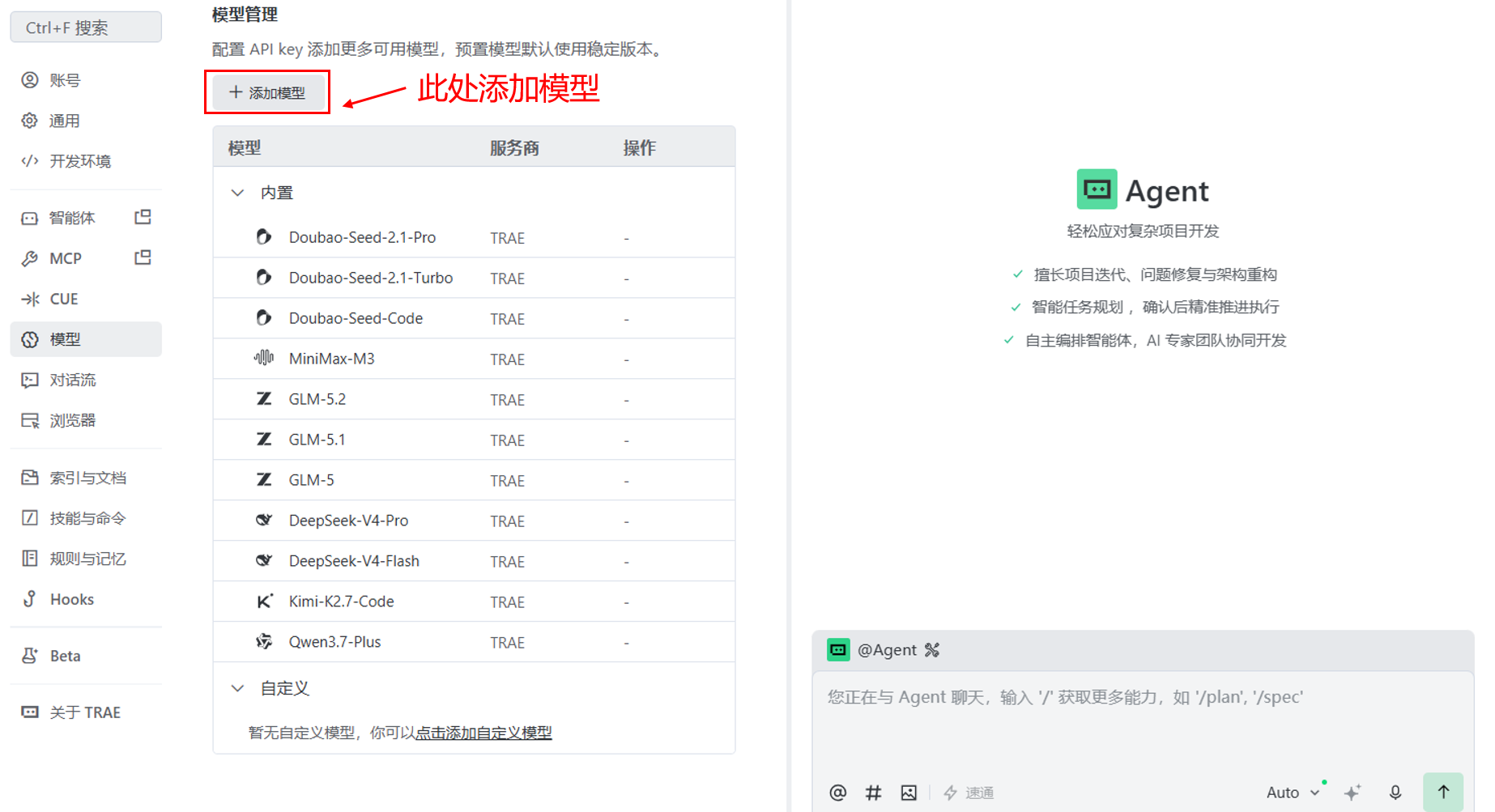Image resolution: width=1495 pixels, height=812 pixels.
Task: Click the Doubao-Seed-2.1-Turbo model icon
Action: [x=264, y=277]
